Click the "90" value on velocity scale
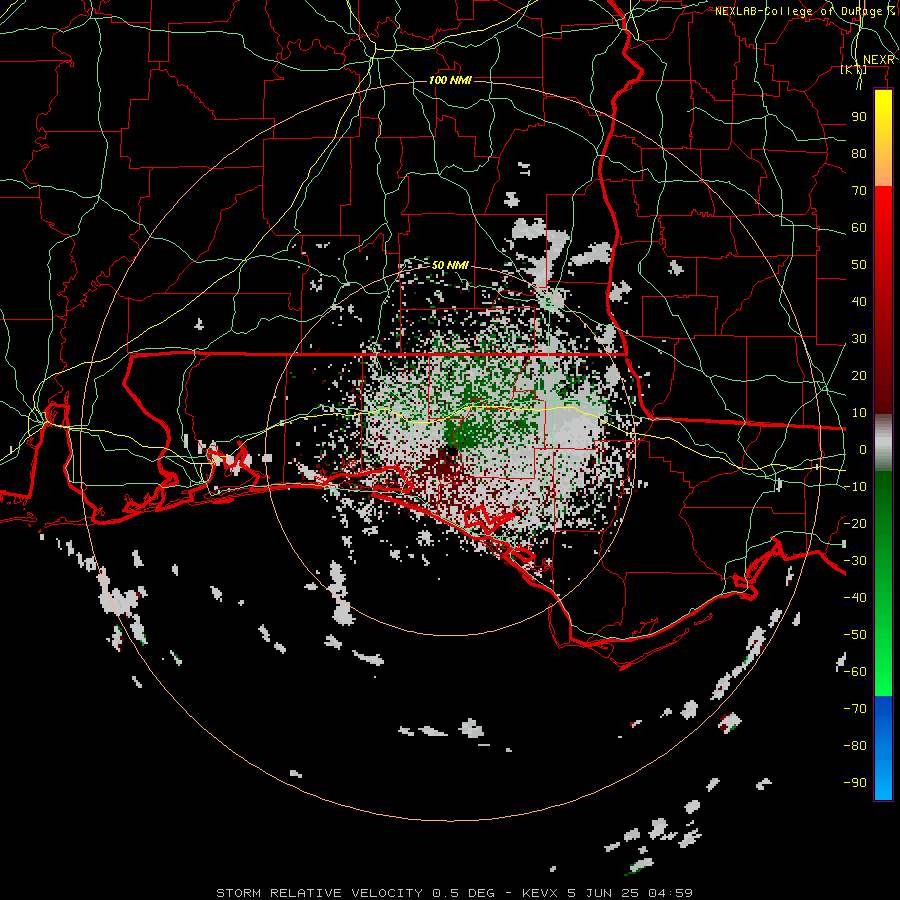The image size is (900, 900). click(859, 117)
